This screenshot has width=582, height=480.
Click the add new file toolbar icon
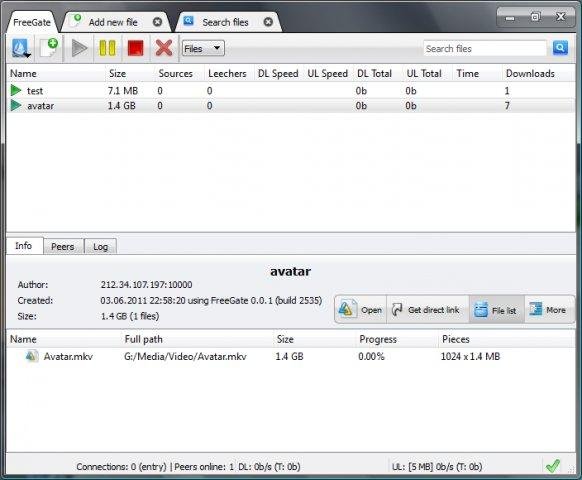click(49, 48)
